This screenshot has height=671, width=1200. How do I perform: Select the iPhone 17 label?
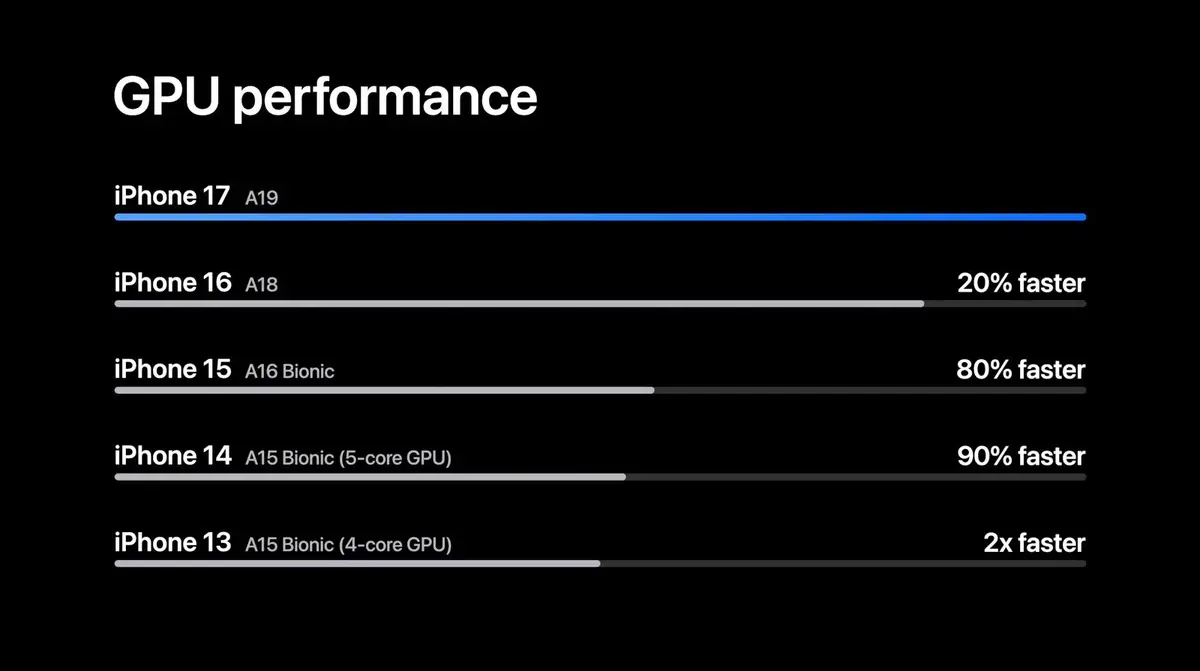pos(172,196)
